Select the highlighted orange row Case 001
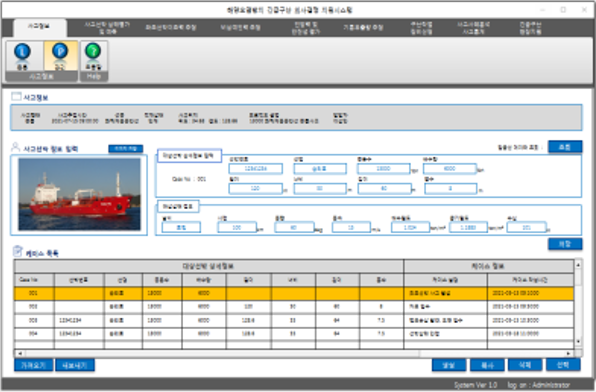 pyautogui.click(x=294, y=293)
